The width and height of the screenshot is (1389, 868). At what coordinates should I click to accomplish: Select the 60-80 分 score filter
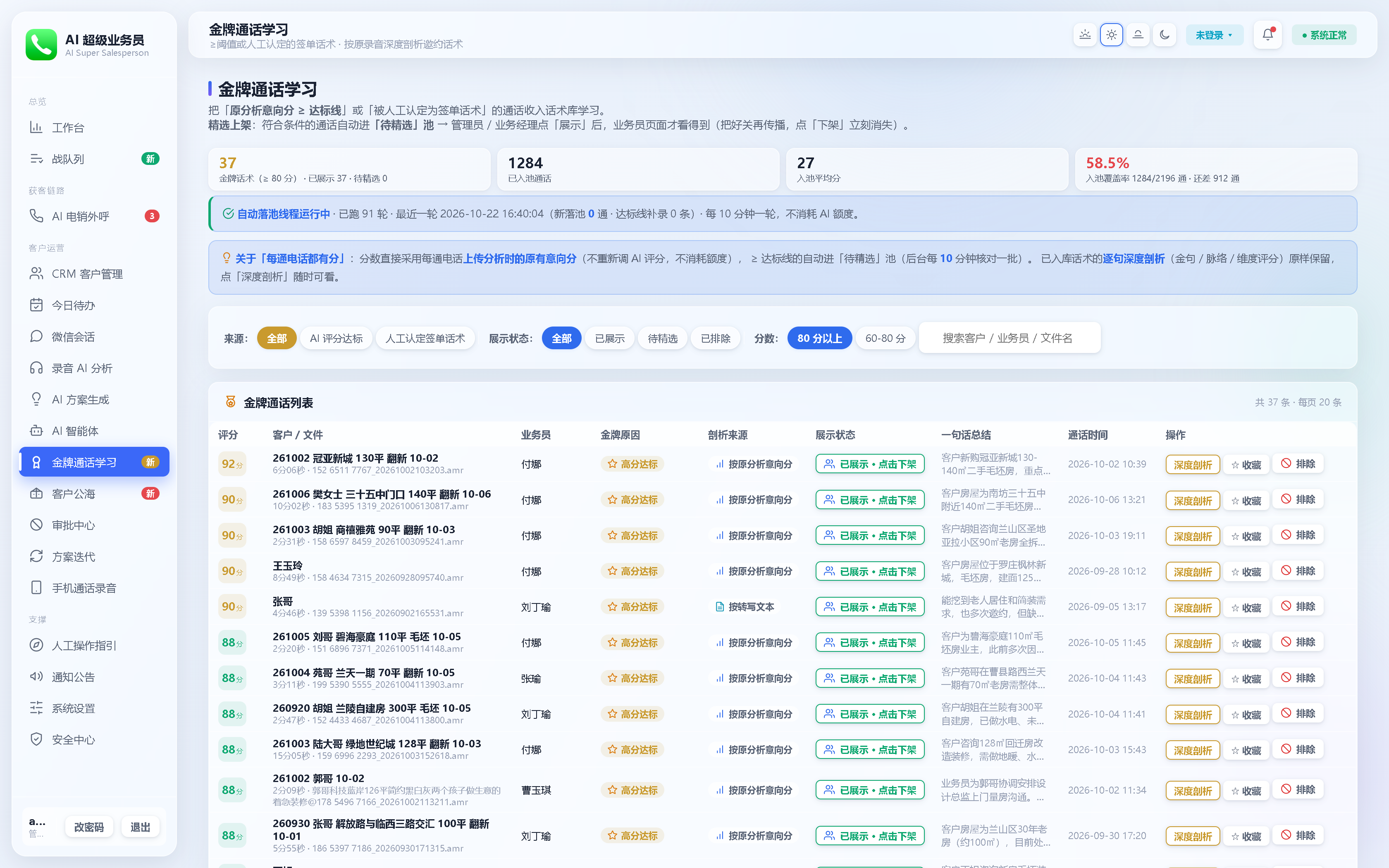pos(885,338)
